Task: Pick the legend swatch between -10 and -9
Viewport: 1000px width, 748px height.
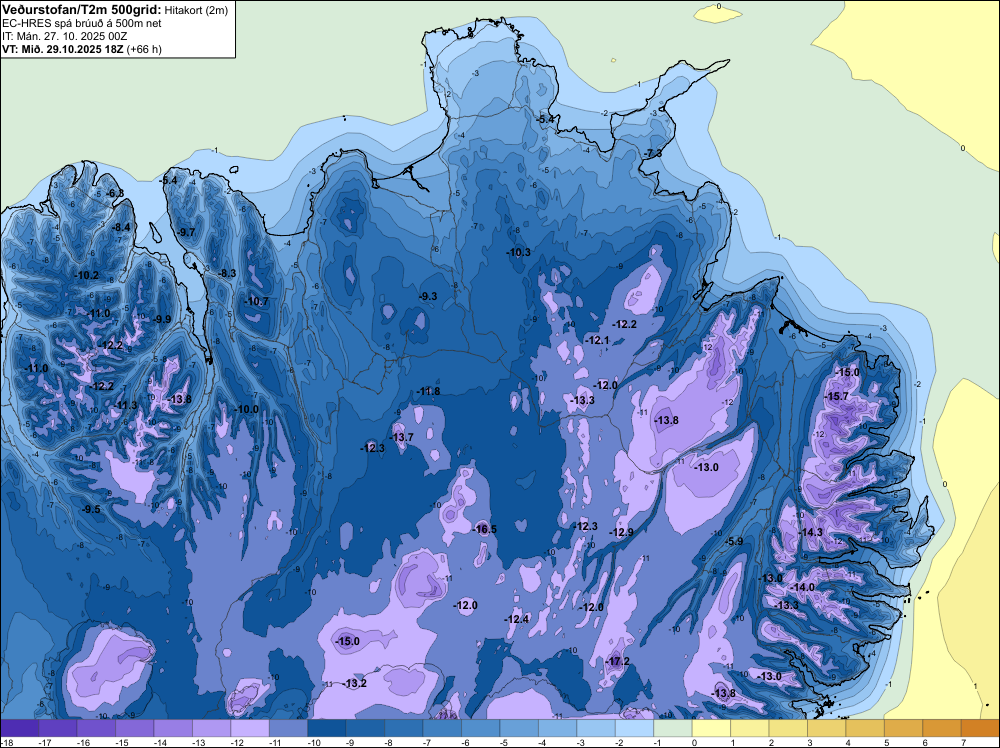Action: click(327, 728)
